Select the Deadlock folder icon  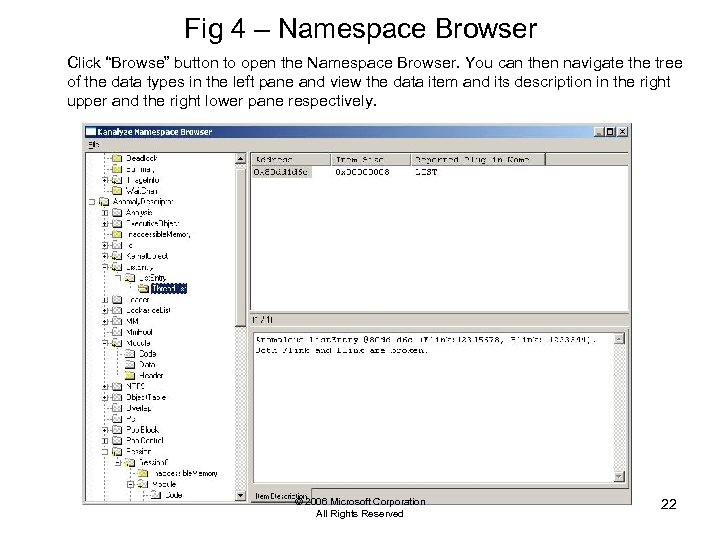[117, 158]
